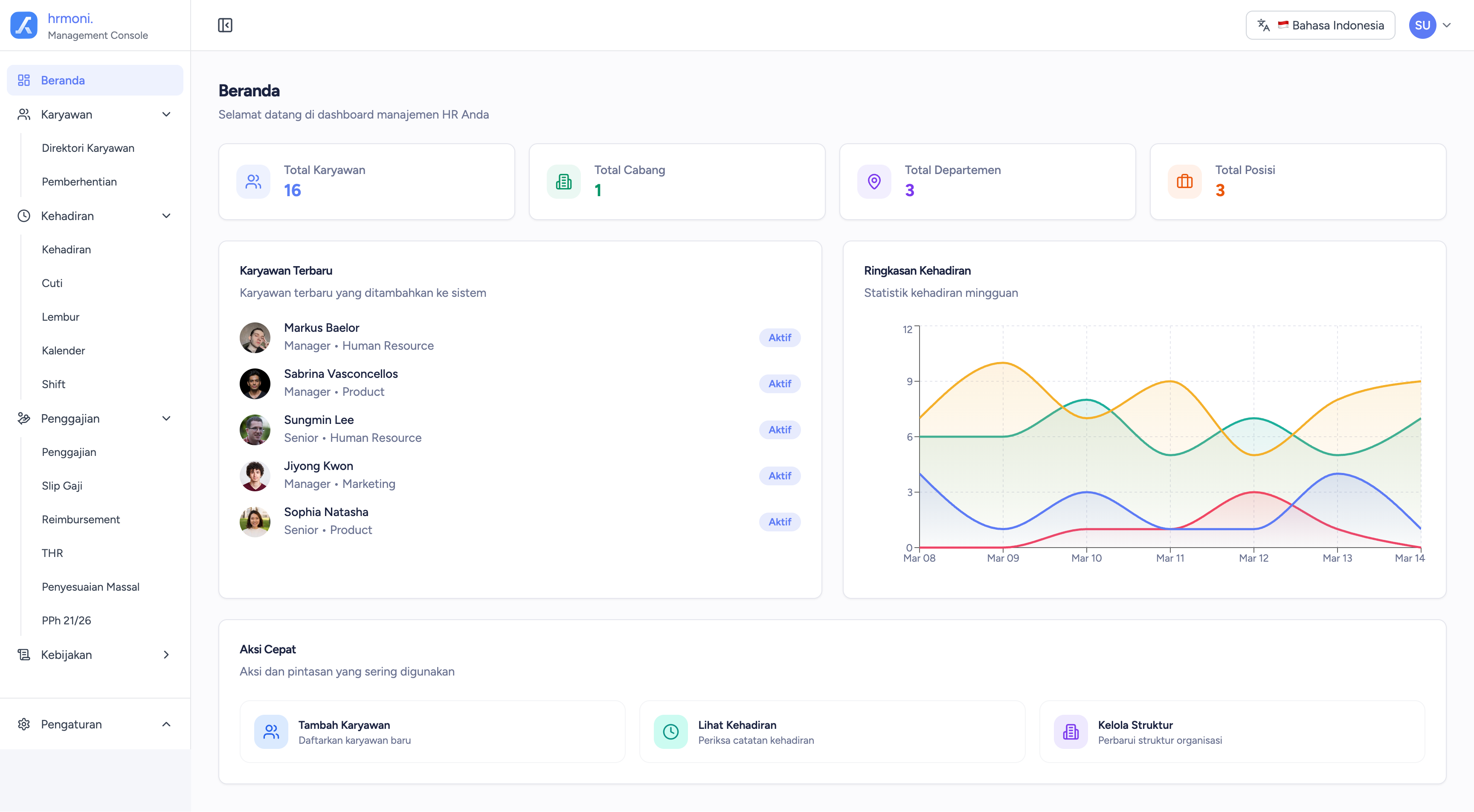Image resolution: width=1474 pixels, height=812 pixels.
Task: Click the Aktif badge next to Markus Baelor
Action: pyautogui.click(x=780, y=338)
